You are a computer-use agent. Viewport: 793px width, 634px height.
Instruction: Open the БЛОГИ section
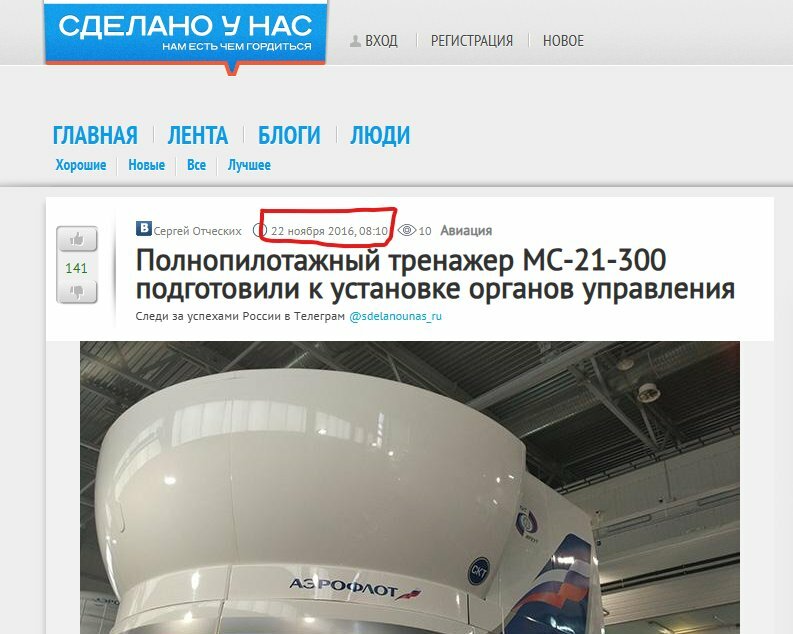click(289, 135)
